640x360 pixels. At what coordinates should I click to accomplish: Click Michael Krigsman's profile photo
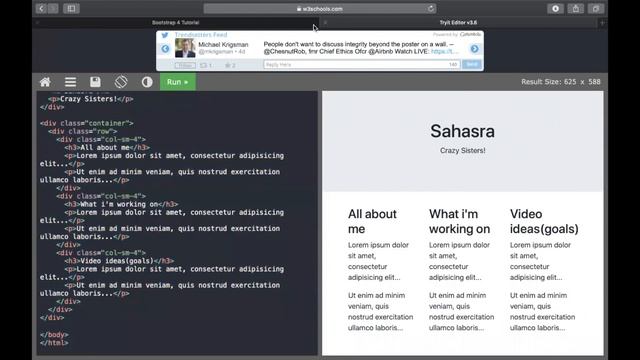click(x=185, y=48)
